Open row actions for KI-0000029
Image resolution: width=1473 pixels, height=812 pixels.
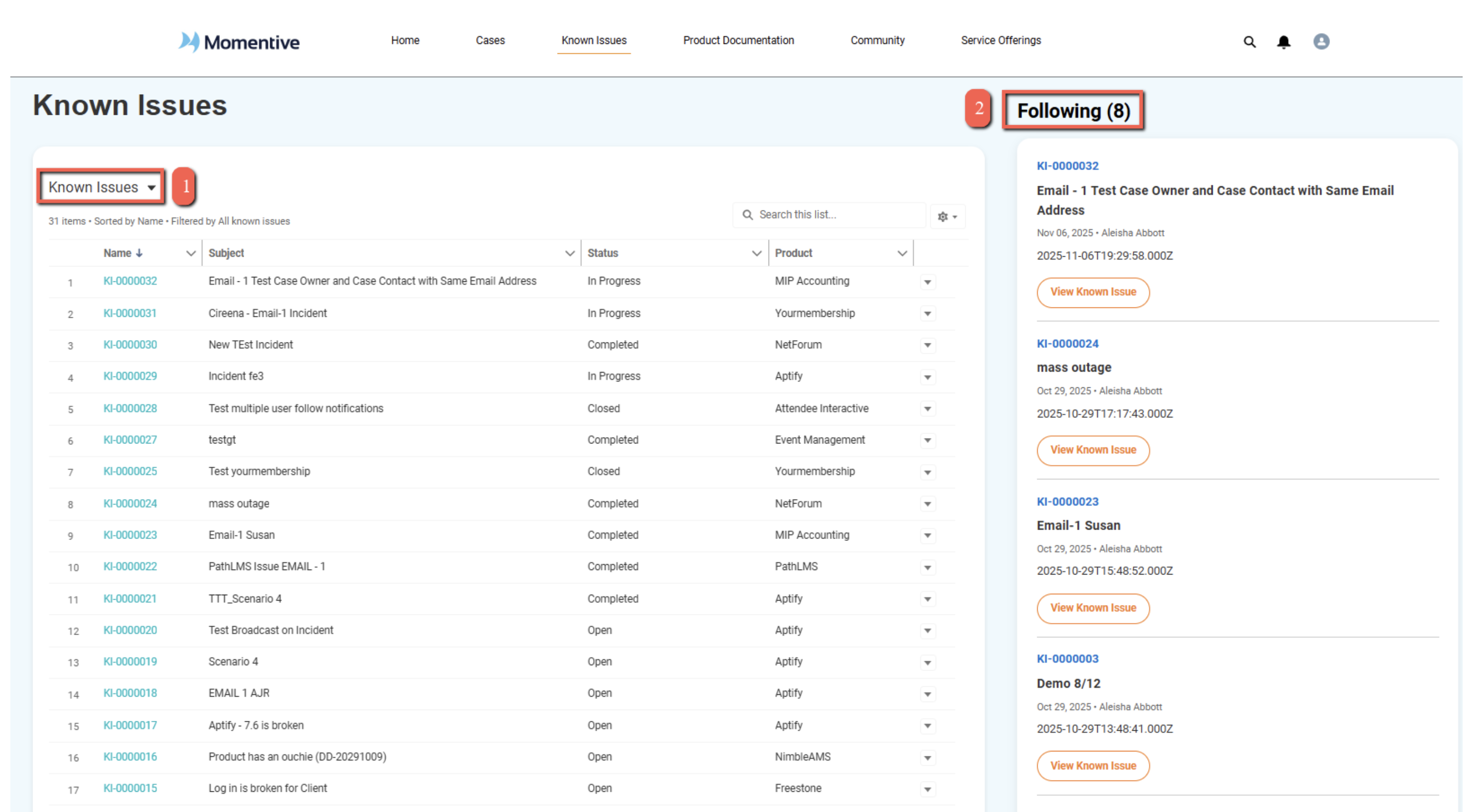point(927,377)
